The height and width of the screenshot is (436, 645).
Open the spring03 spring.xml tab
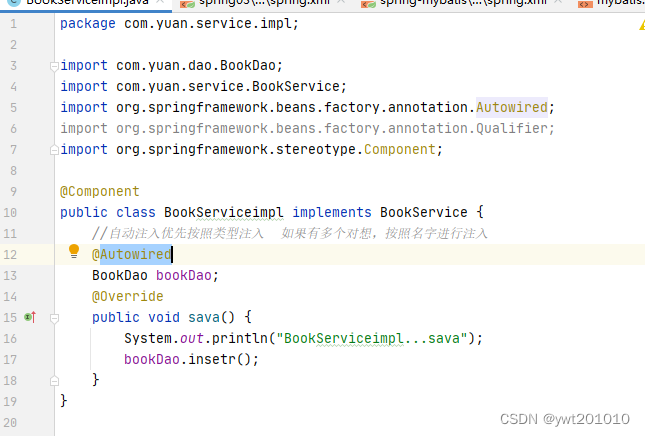click(x=263, y=3)
